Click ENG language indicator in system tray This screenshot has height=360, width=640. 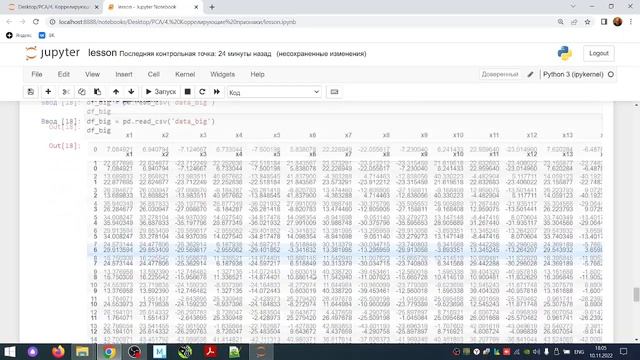(x=579, y=352)
